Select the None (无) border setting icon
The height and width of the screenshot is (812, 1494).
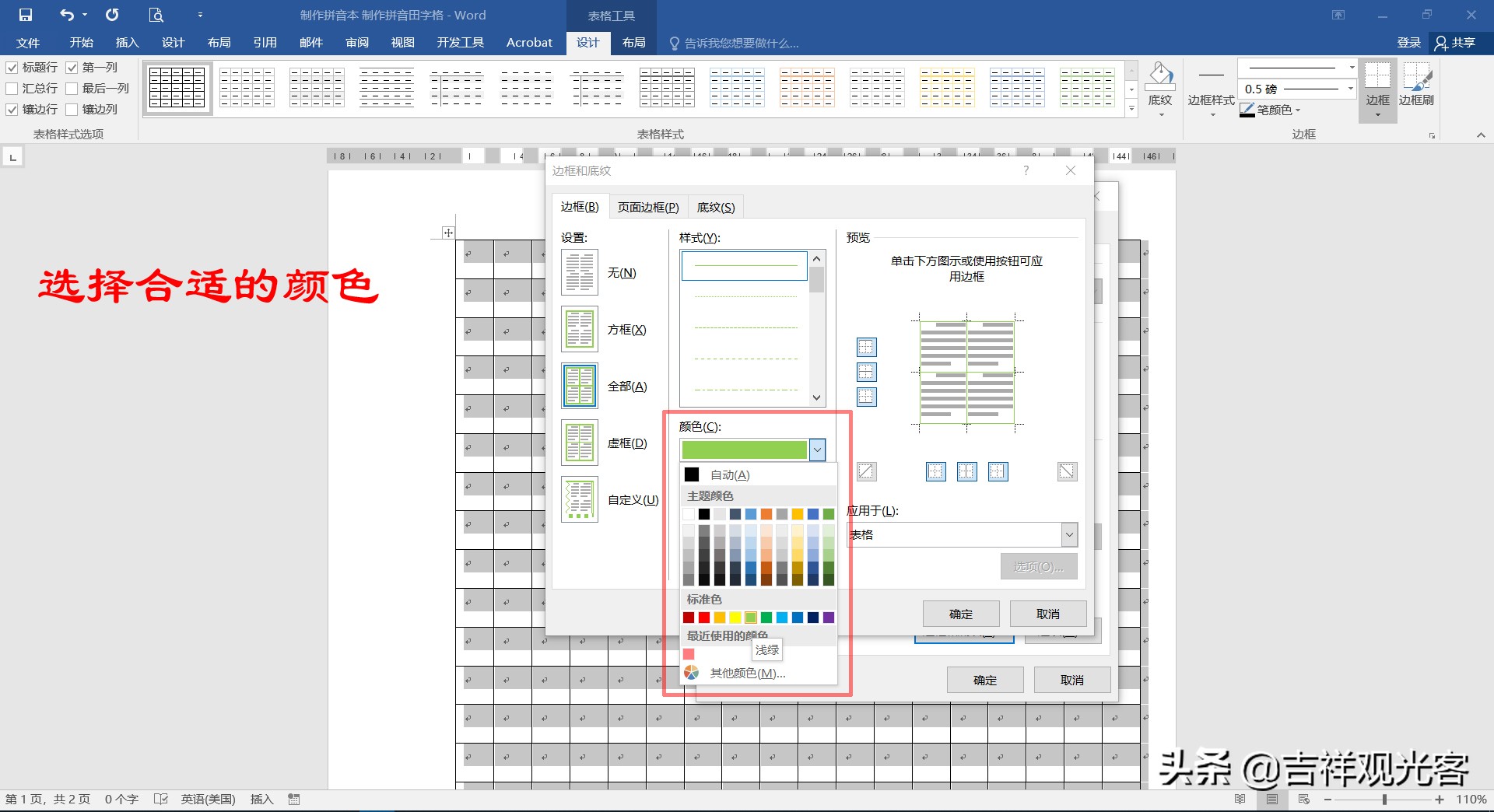point(580,272)
